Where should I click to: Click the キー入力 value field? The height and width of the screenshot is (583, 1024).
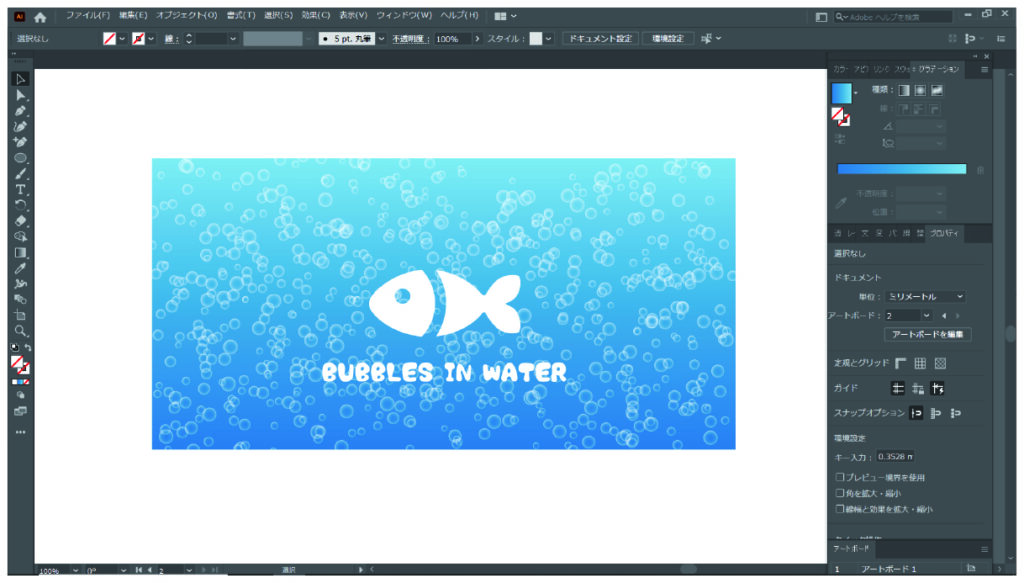(x=894, y=457)
